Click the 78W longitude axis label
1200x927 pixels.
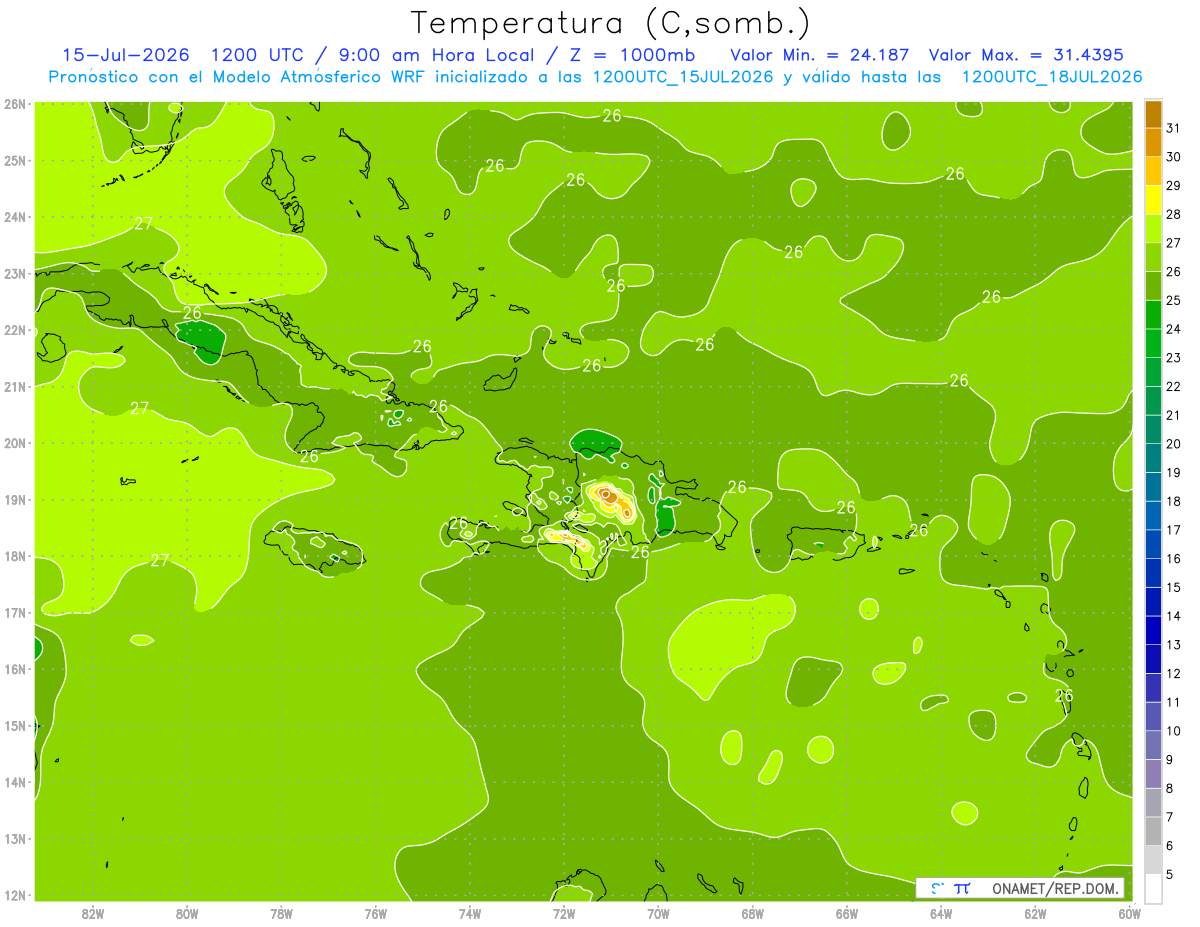coord(281,914)
